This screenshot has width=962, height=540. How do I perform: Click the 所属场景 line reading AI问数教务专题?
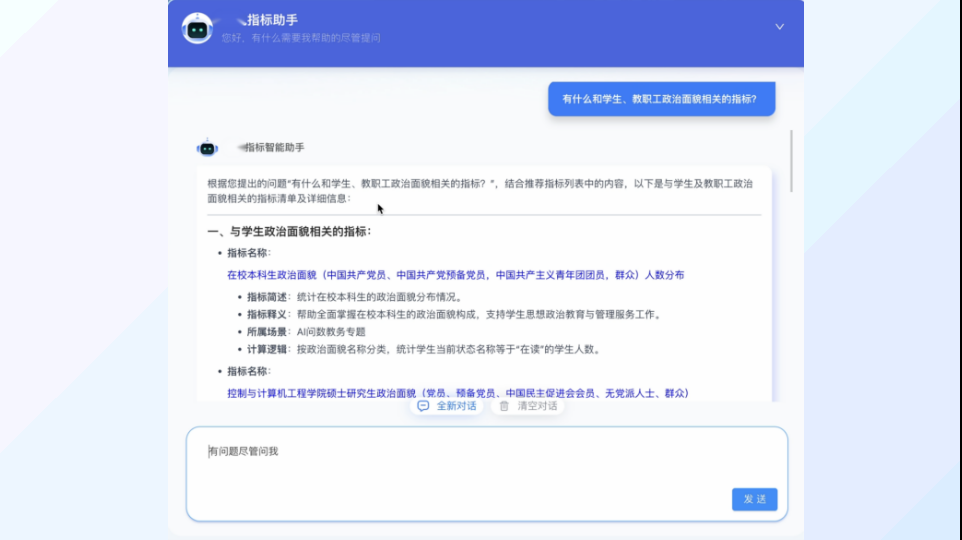coord(306,332)
